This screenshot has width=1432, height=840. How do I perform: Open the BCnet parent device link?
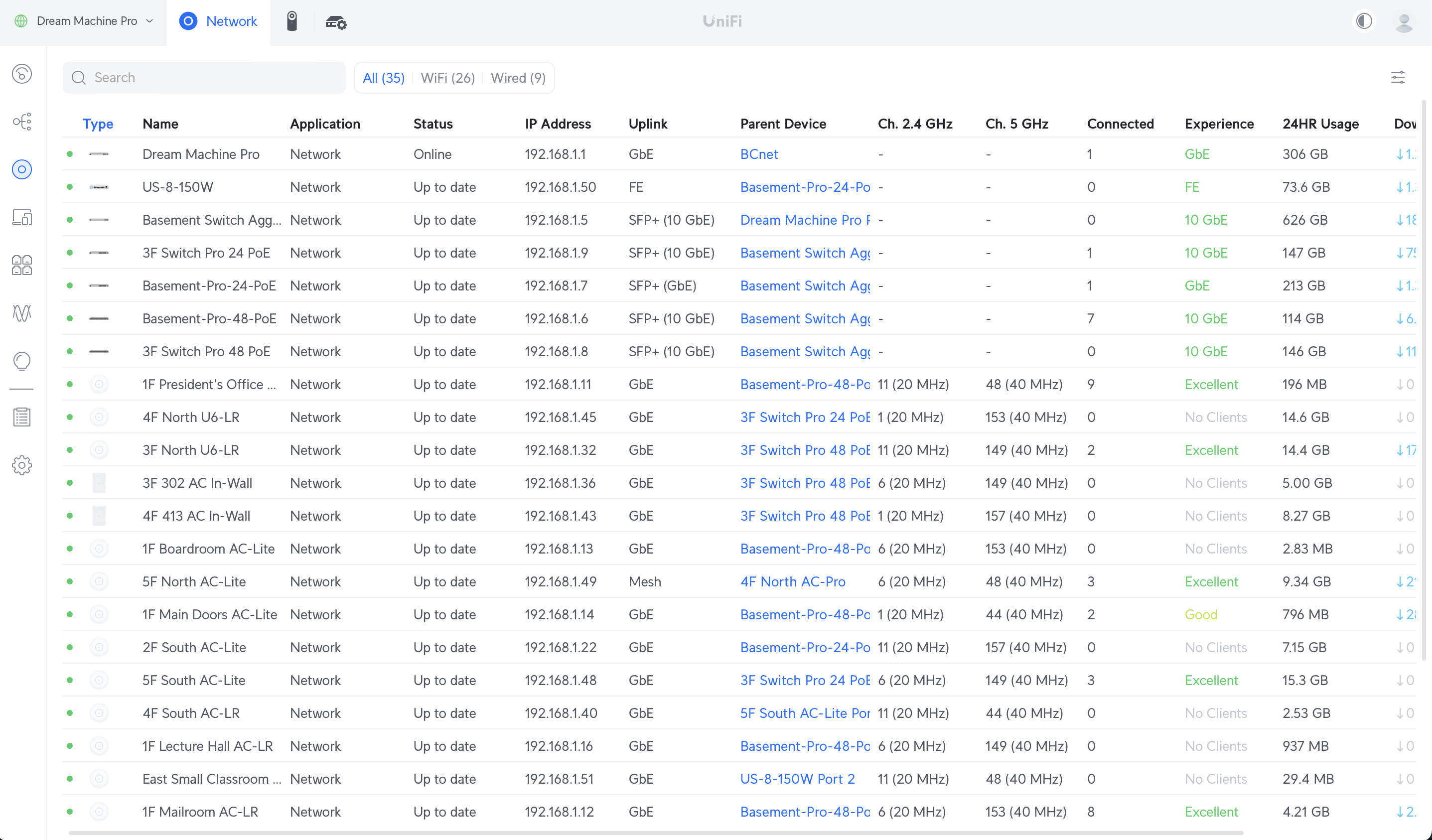click(759, 154)
